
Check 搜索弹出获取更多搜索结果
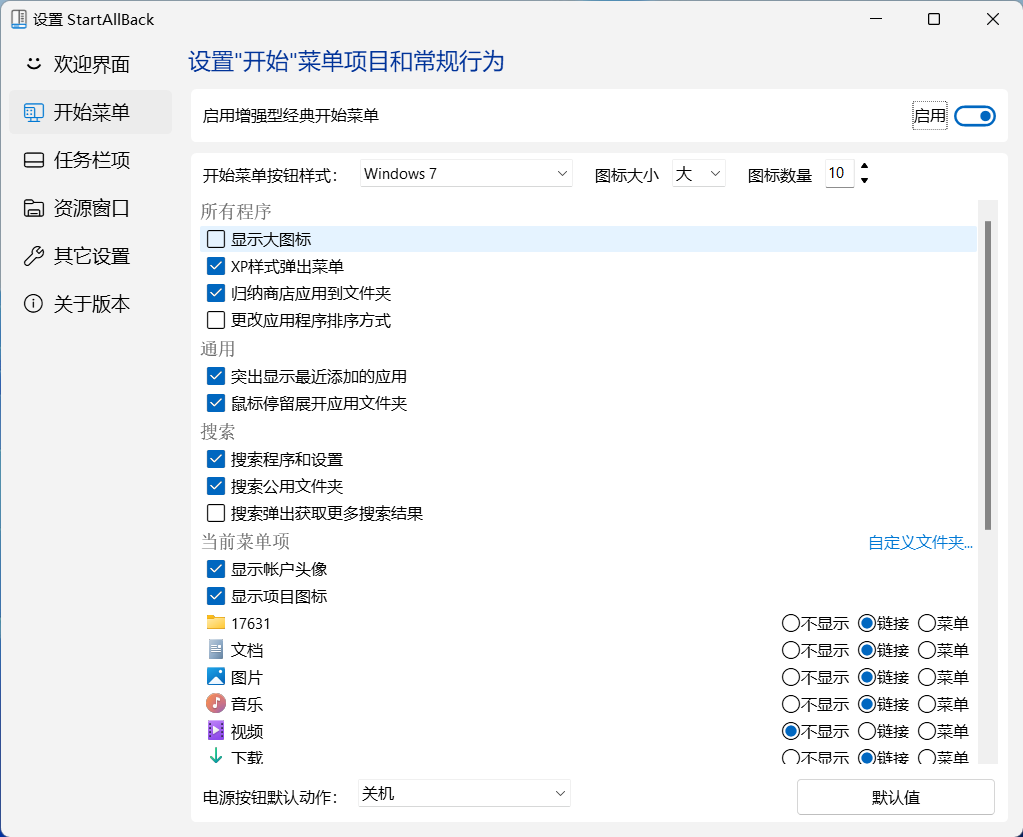(x=216, y=513)
